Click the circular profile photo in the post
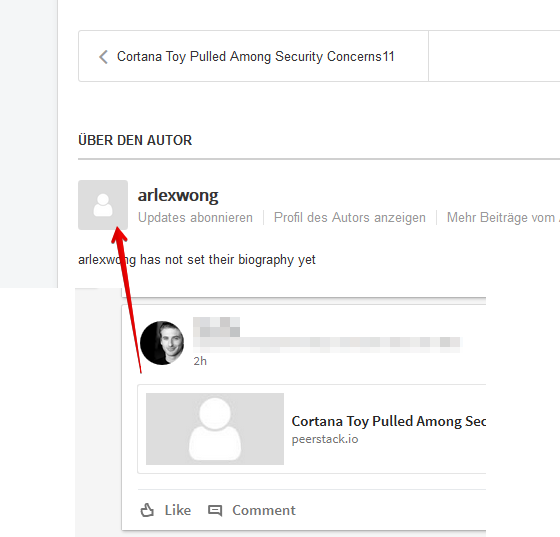The height and width of the screenshot is (537, 560). tap(162, 343)
